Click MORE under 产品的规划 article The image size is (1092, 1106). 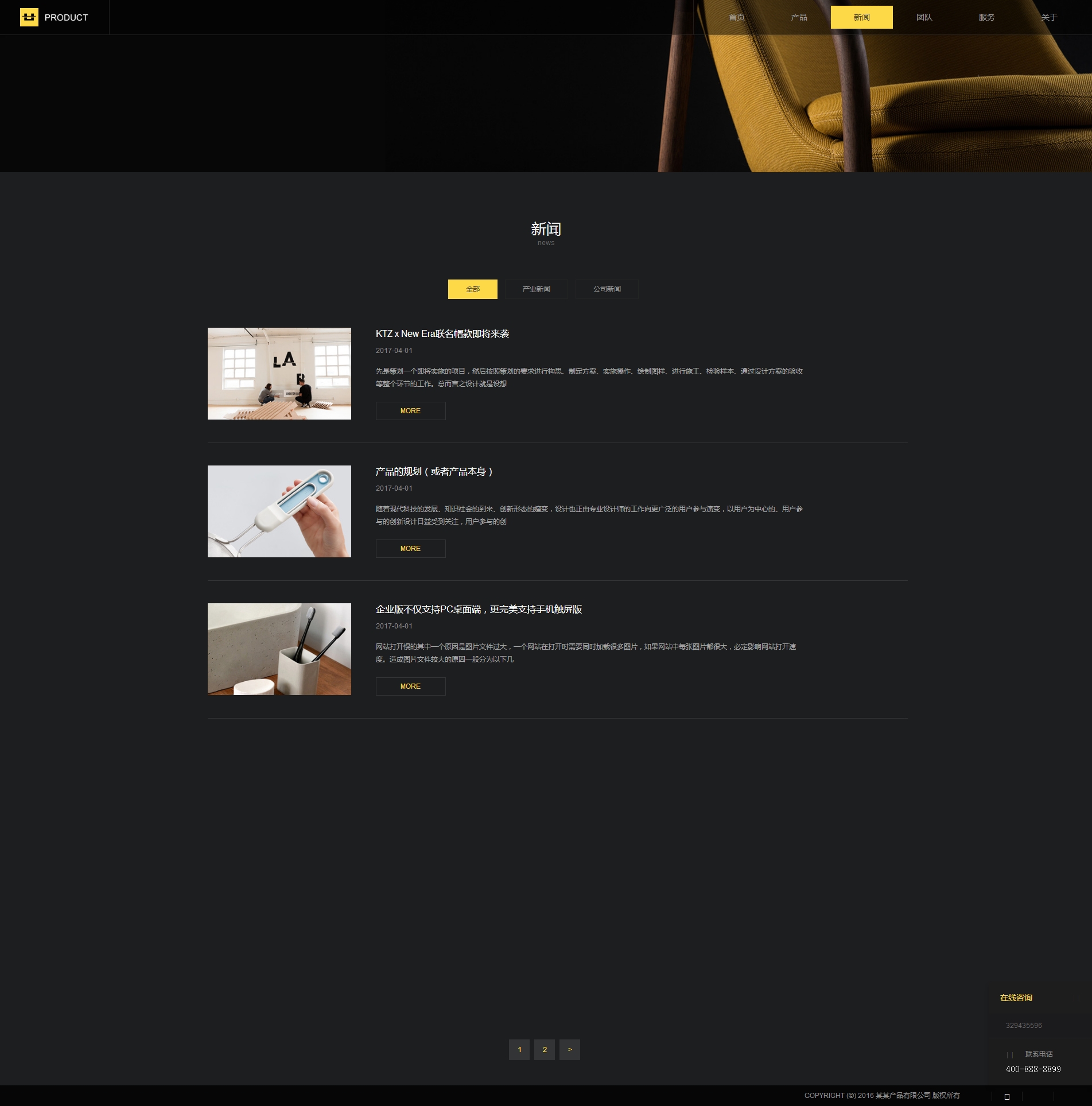tap(410, 549)
